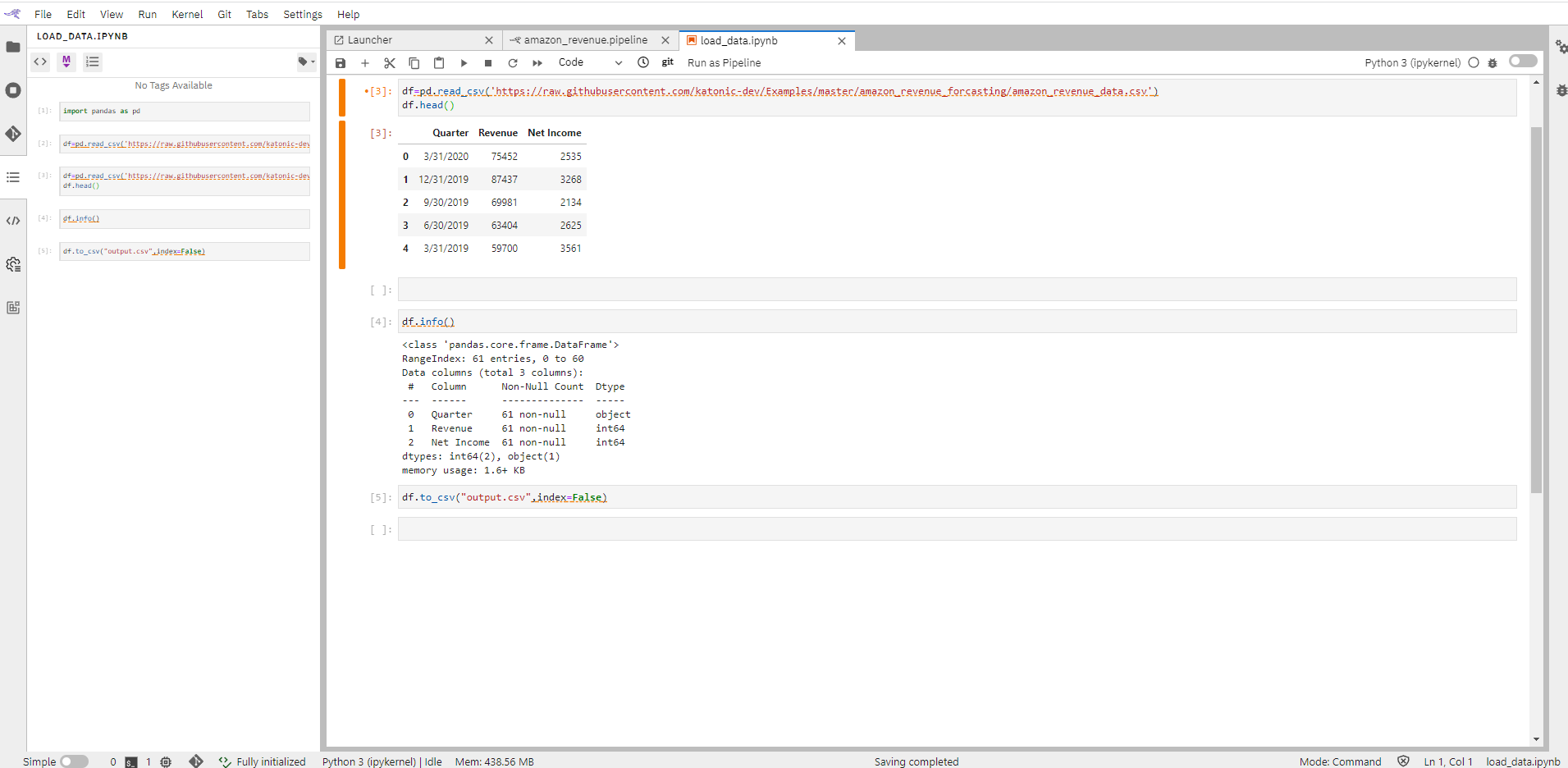Switch kernel via Python 3 (ipykernel) label
The width and height of the screenshot is (1568, 768).
(1412, 63)
